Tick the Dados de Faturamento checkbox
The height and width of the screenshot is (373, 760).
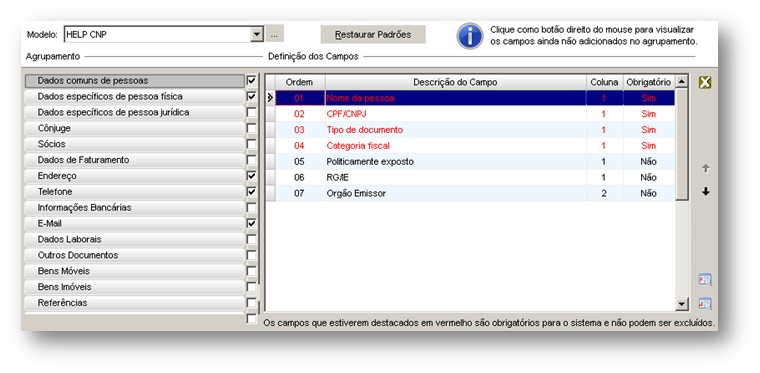(251, 160)
